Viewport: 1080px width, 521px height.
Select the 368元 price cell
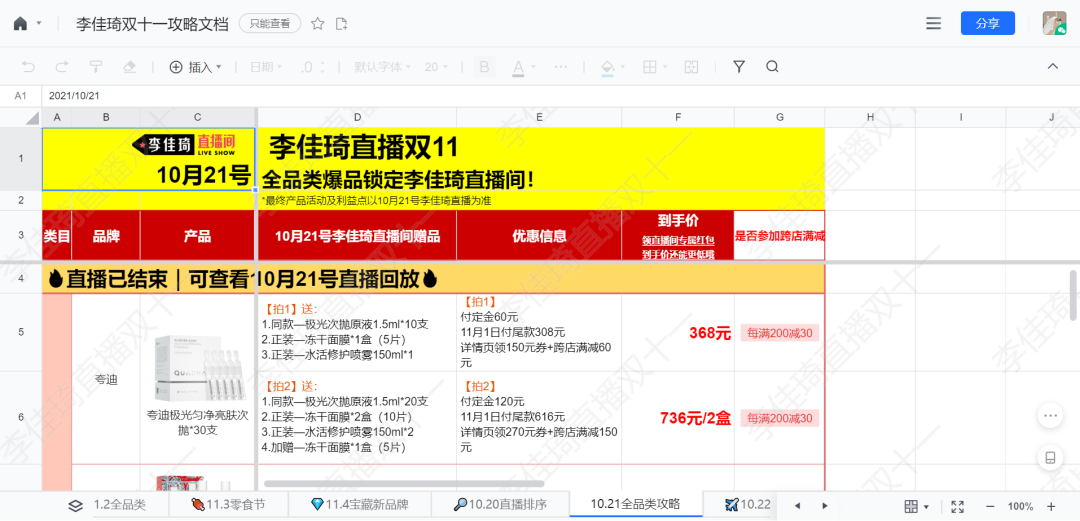(678, 333)
